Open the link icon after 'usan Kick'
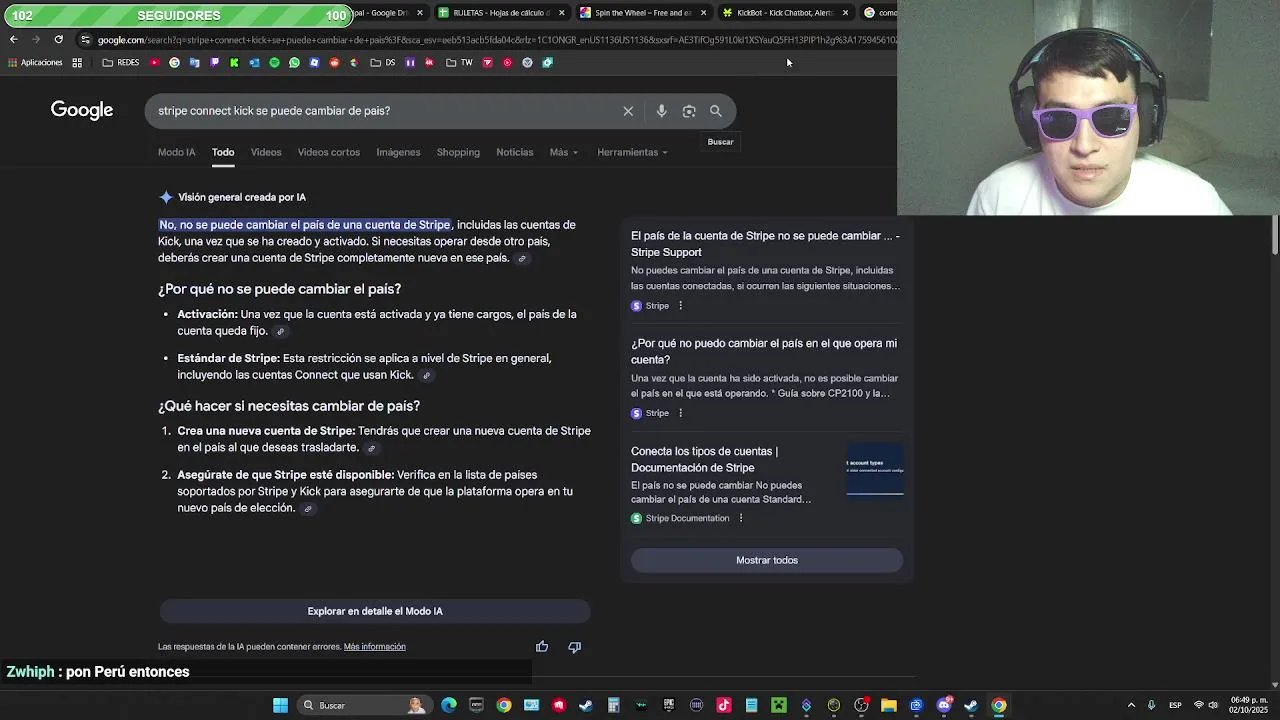Screen dimensions: 1280x720 (x=426, y=376)
